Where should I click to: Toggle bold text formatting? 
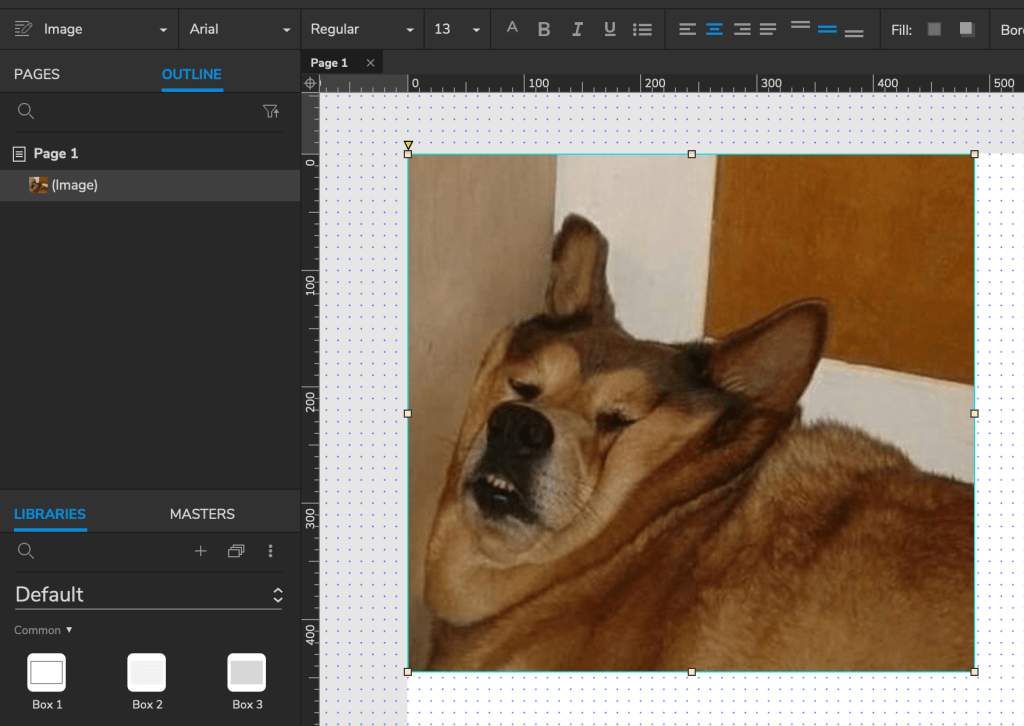[x=544, y=30]
